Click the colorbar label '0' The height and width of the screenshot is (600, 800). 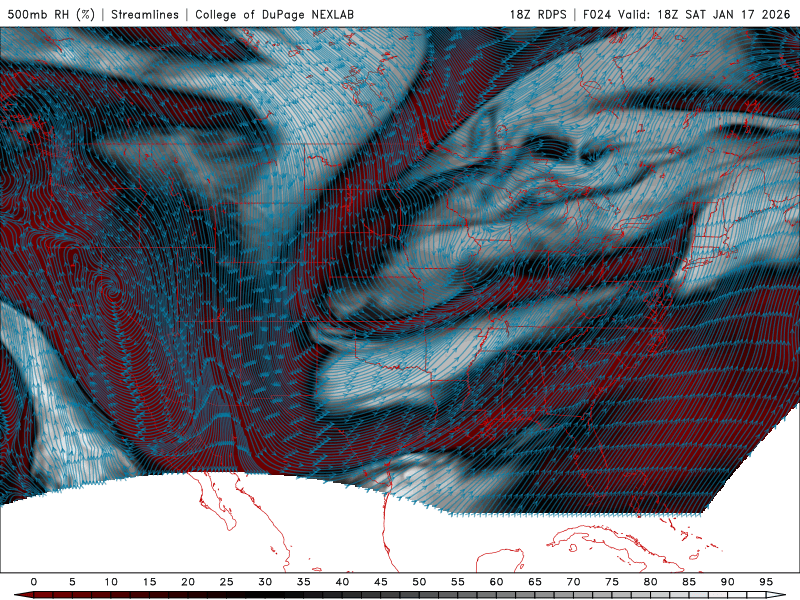(x=34, y=582)
